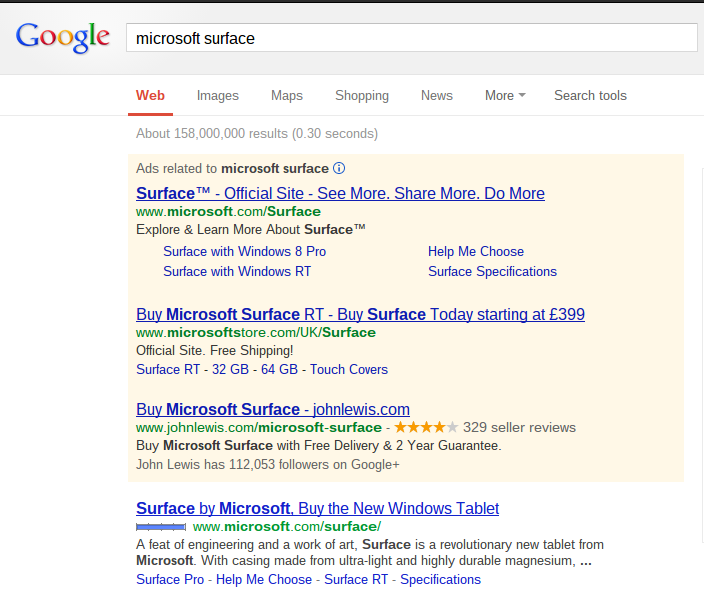Open the Buy Microsoft Surface johnlewis.com ad
This screenshot has width=704, height=601.
273,409
